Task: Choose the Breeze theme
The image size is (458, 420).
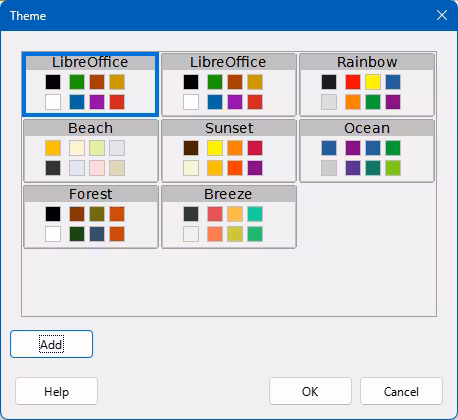Action: [x=229, y=217]
